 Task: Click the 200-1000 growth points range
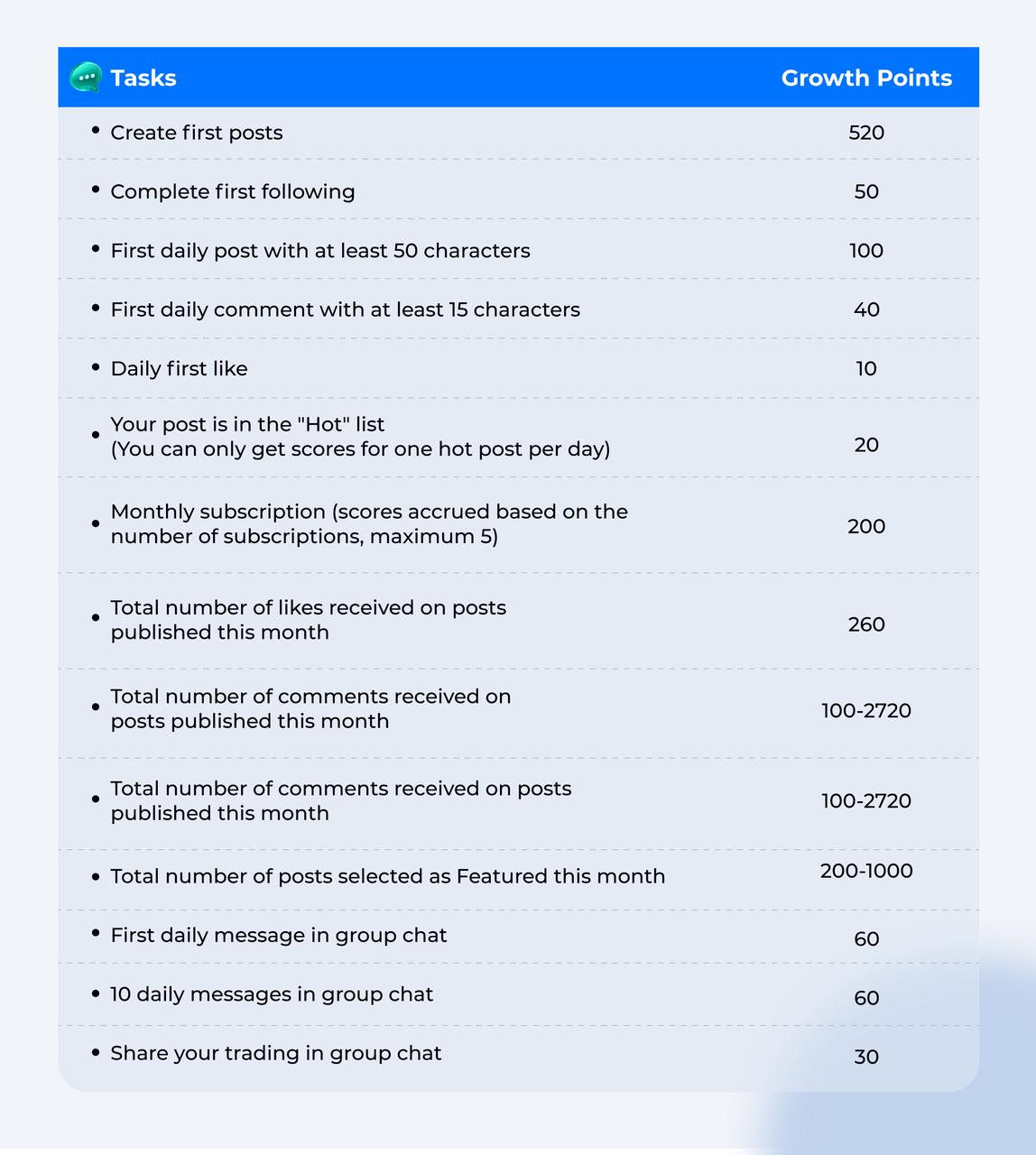865,871
